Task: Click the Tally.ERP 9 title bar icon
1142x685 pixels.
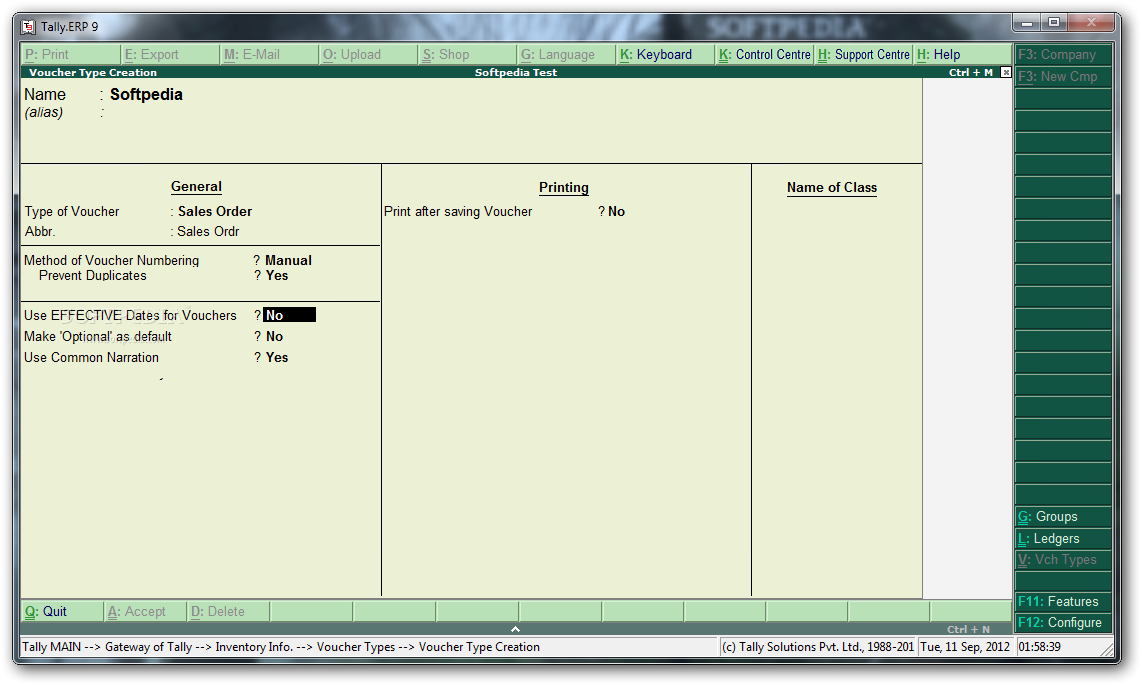Action: coord(28,27)
